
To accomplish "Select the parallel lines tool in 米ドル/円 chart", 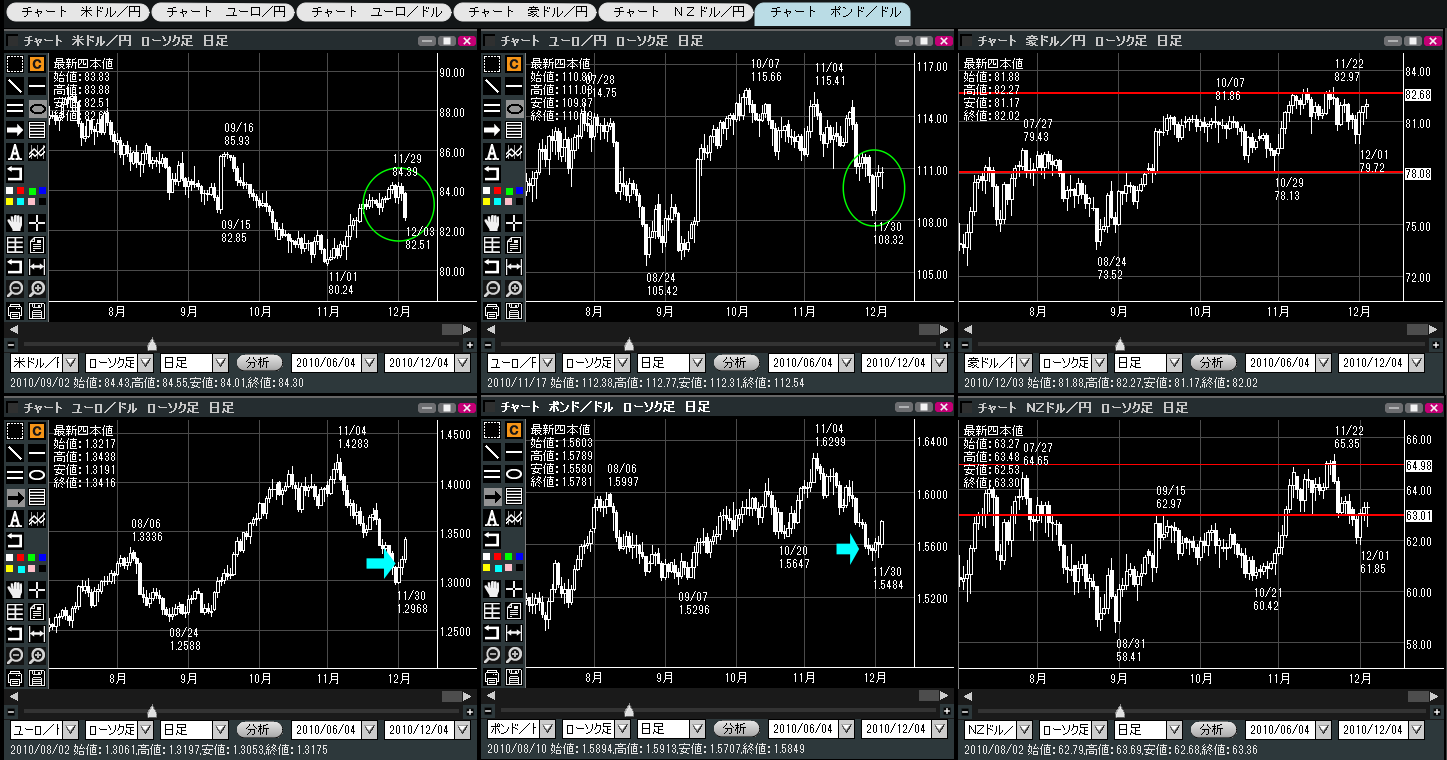I will (15, 108).
